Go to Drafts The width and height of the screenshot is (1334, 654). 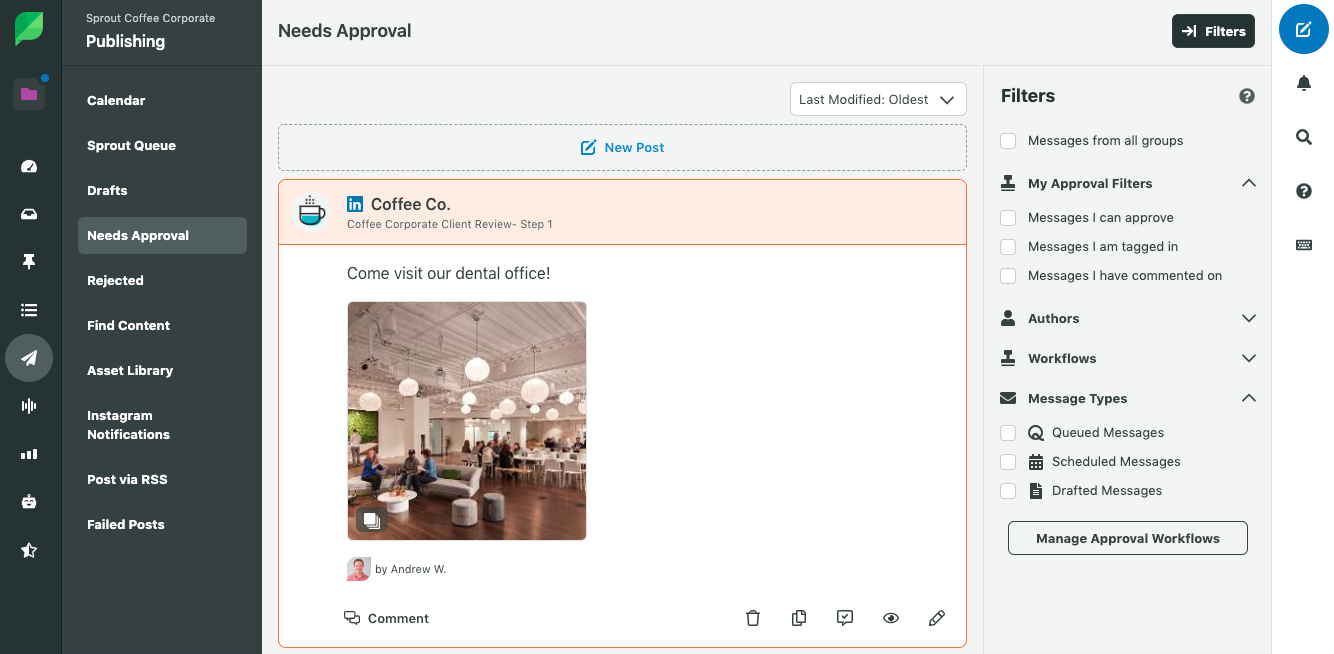click(162, 190)
